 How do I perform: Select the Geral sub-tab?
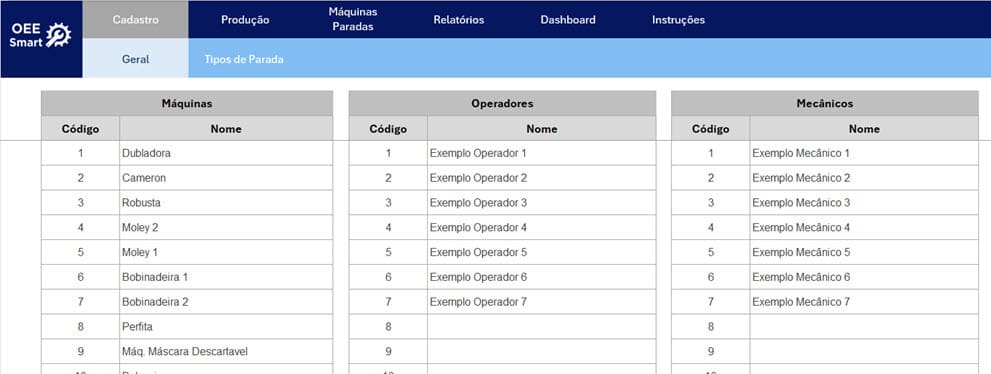coord(136,59)
